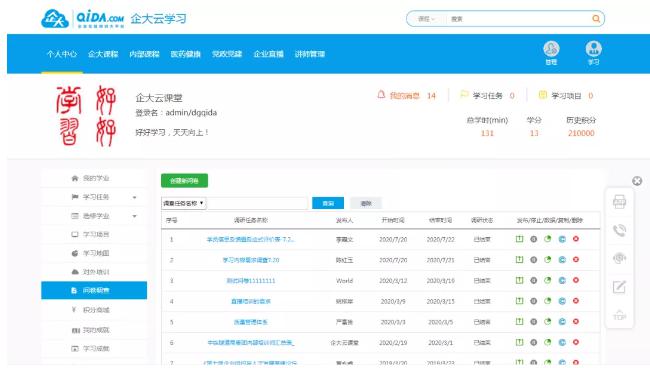
Task: Expand the 选修学业 sidebar submenu arrow
Action: (134, 216)
